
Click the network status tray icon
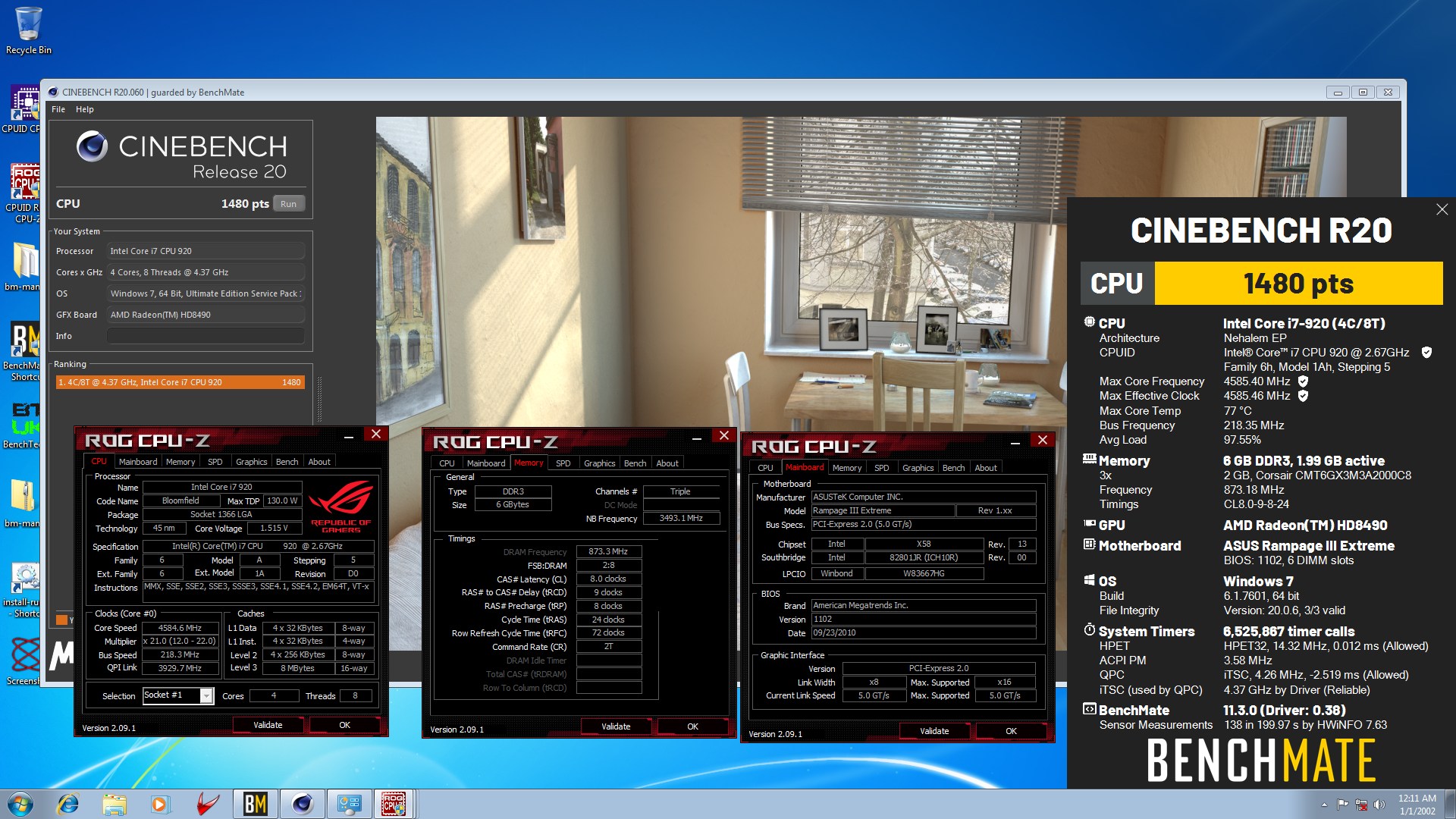(x=1361, y=805)
